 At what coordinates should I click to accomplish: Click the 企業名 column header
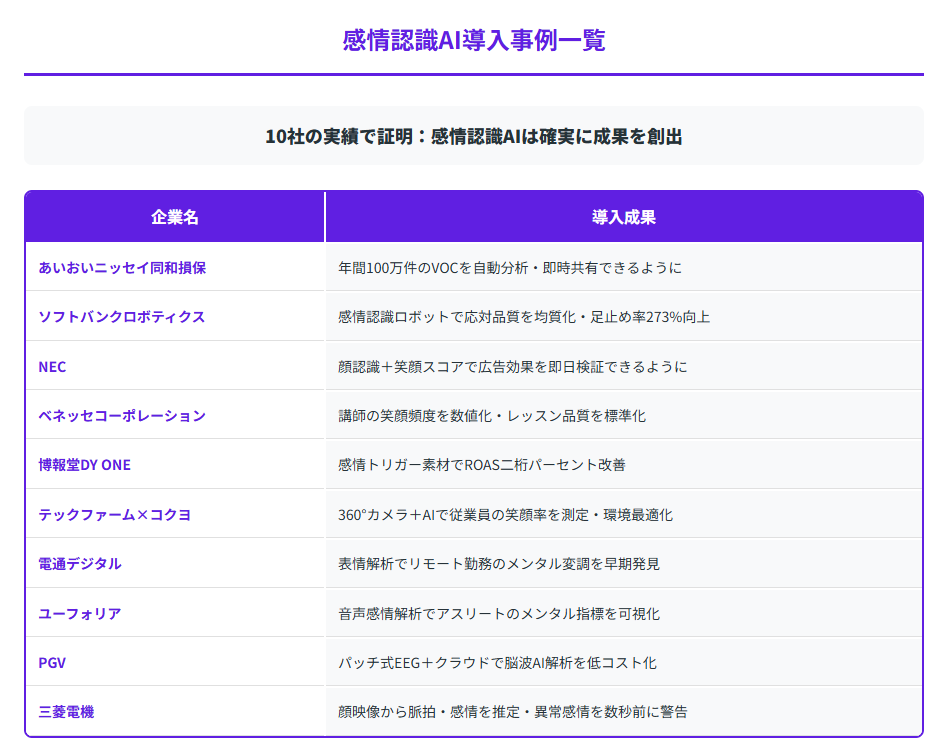click(175, 217)
